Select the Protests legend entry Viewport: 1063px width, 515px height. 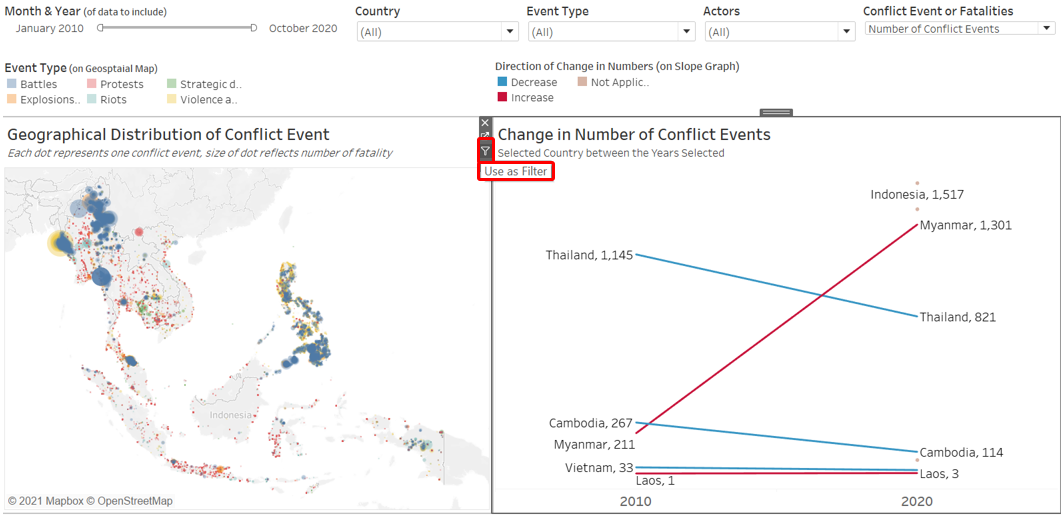pos(121,85)
